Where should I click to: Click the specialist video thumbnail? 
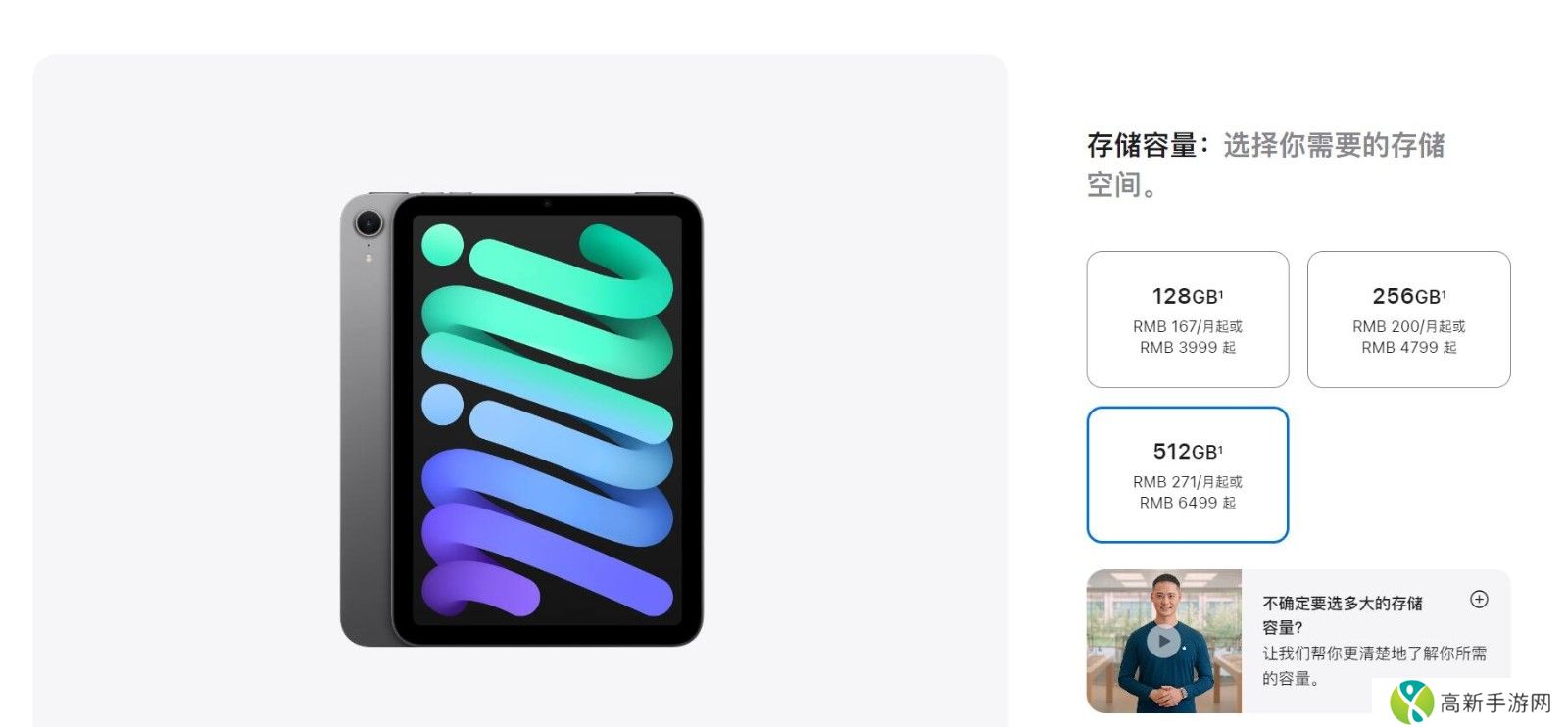click(1164, 641)
